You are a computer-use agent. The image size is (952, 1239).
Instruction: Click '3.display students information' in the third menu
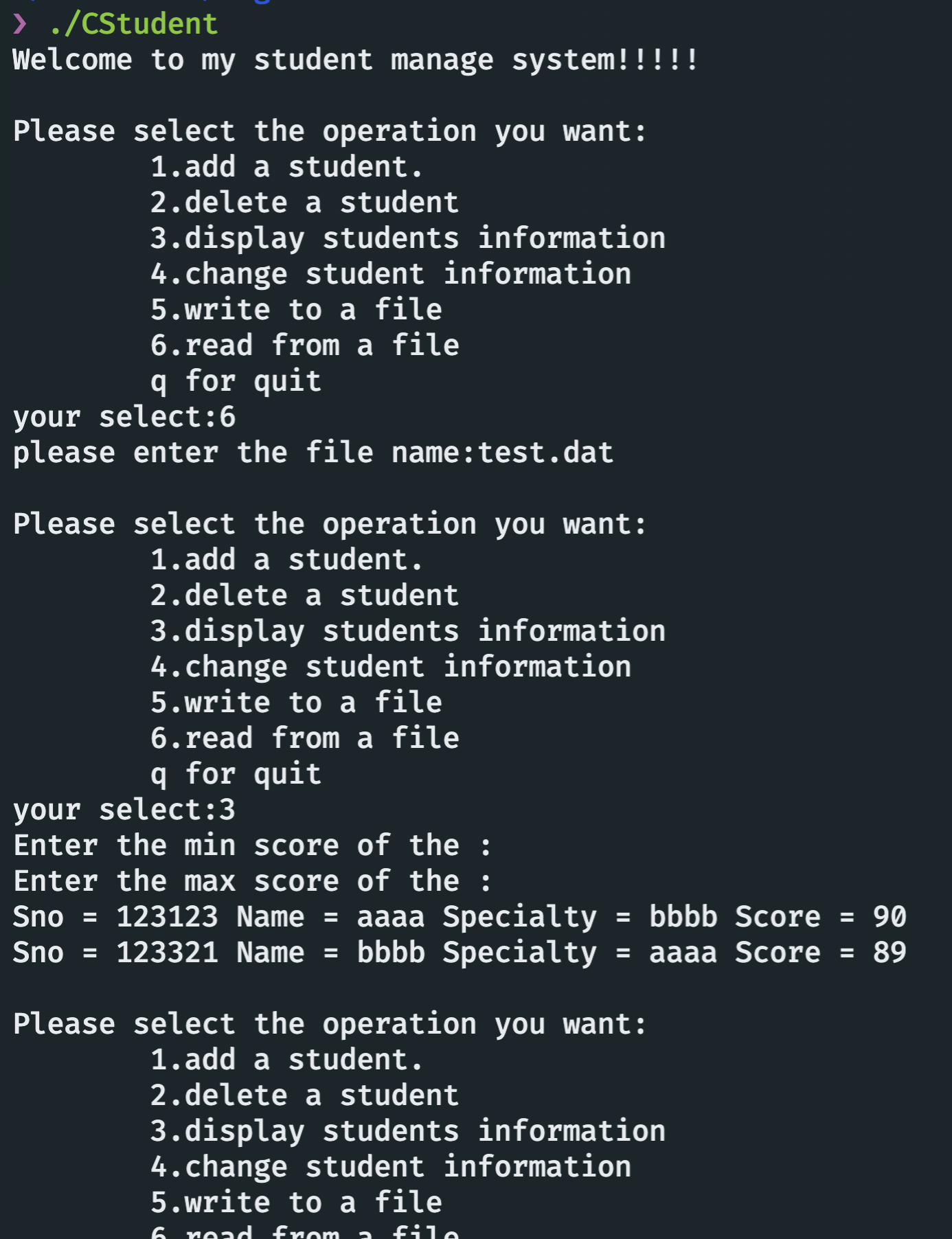pos(407,1131)
